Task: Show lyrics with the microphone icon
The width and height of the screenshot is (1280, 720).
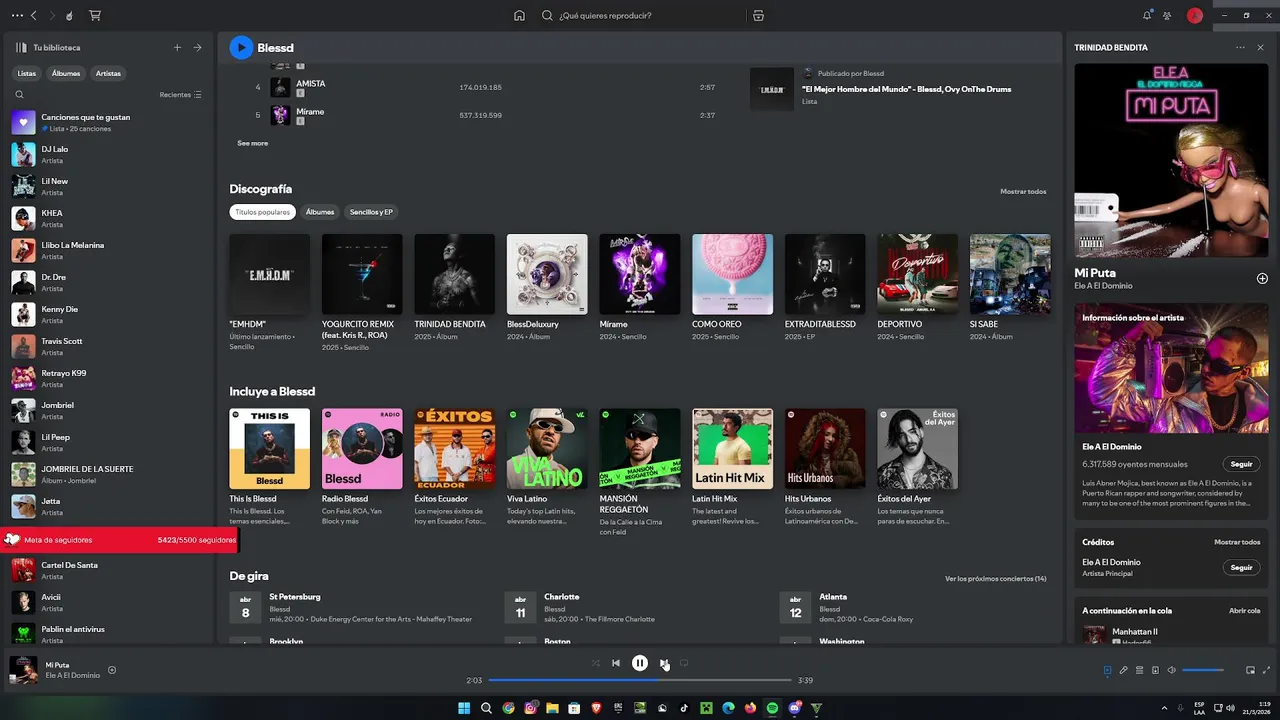Action: pos(1123,670)
